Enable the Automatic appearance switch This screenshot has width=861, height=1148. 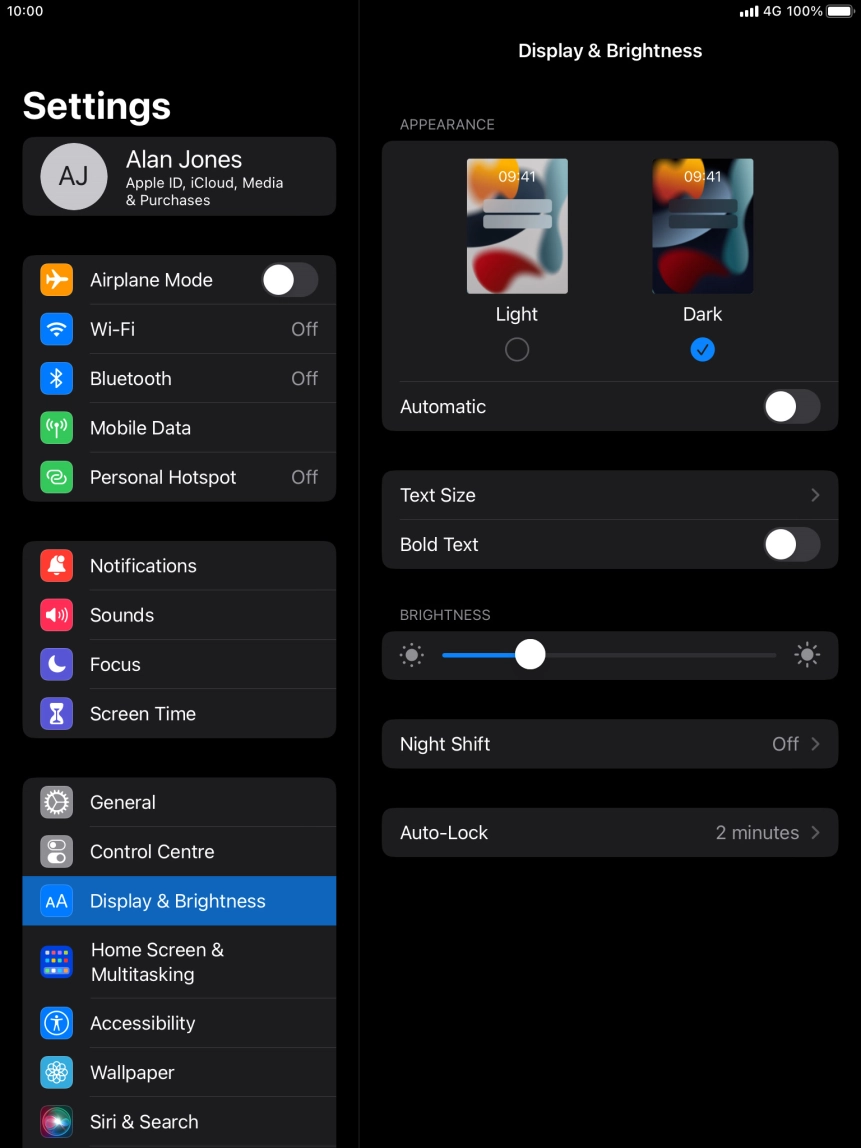pyautogui.click(x=792, y=407)
